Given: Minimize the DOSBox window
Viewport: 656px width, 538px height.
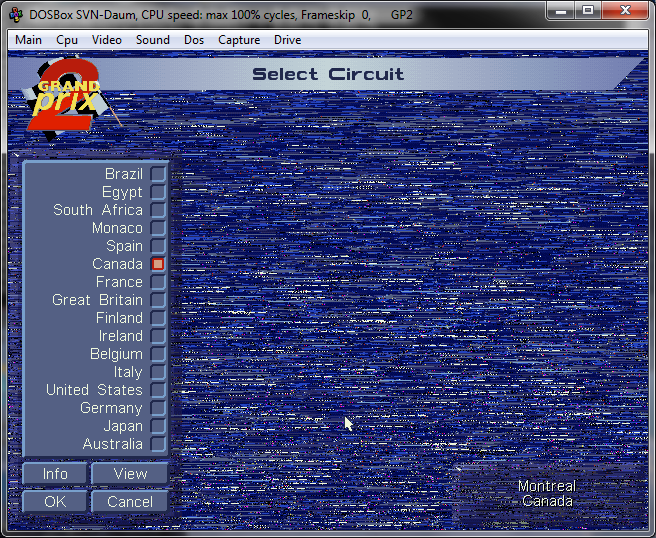Looking at the screenshot, I should [x=561, y=10].
